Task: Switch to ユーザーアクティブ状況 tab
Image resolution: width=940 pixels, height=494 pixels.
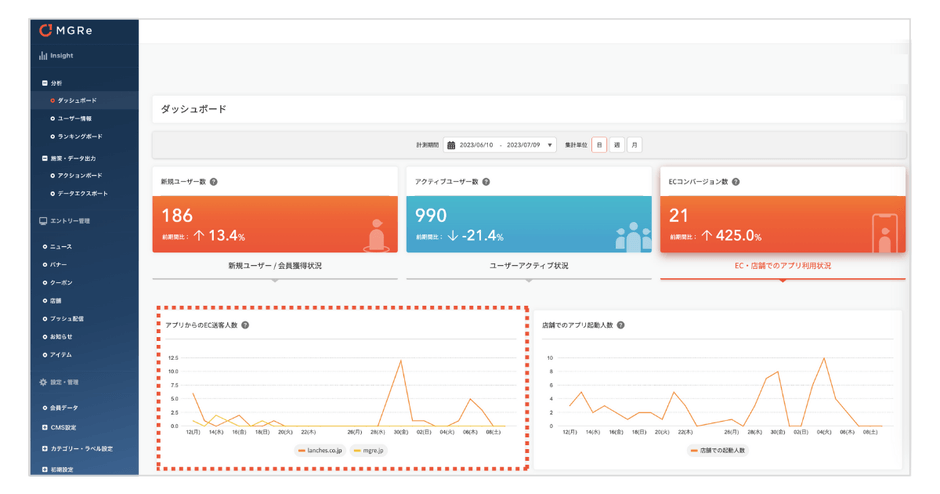Action: [x=528, y=266]
